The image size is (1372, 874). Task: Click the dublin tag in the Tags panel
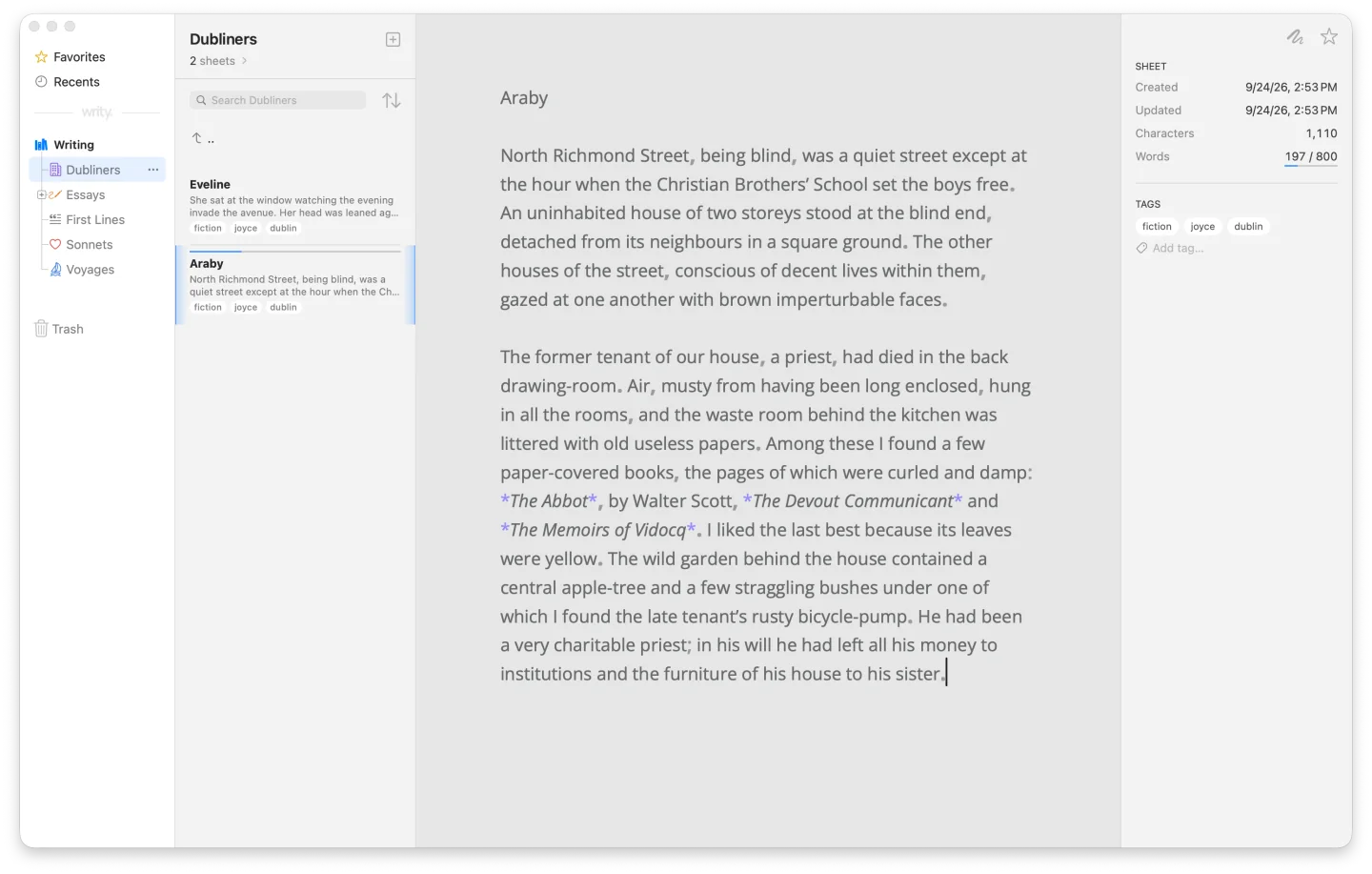point(1248,227)
